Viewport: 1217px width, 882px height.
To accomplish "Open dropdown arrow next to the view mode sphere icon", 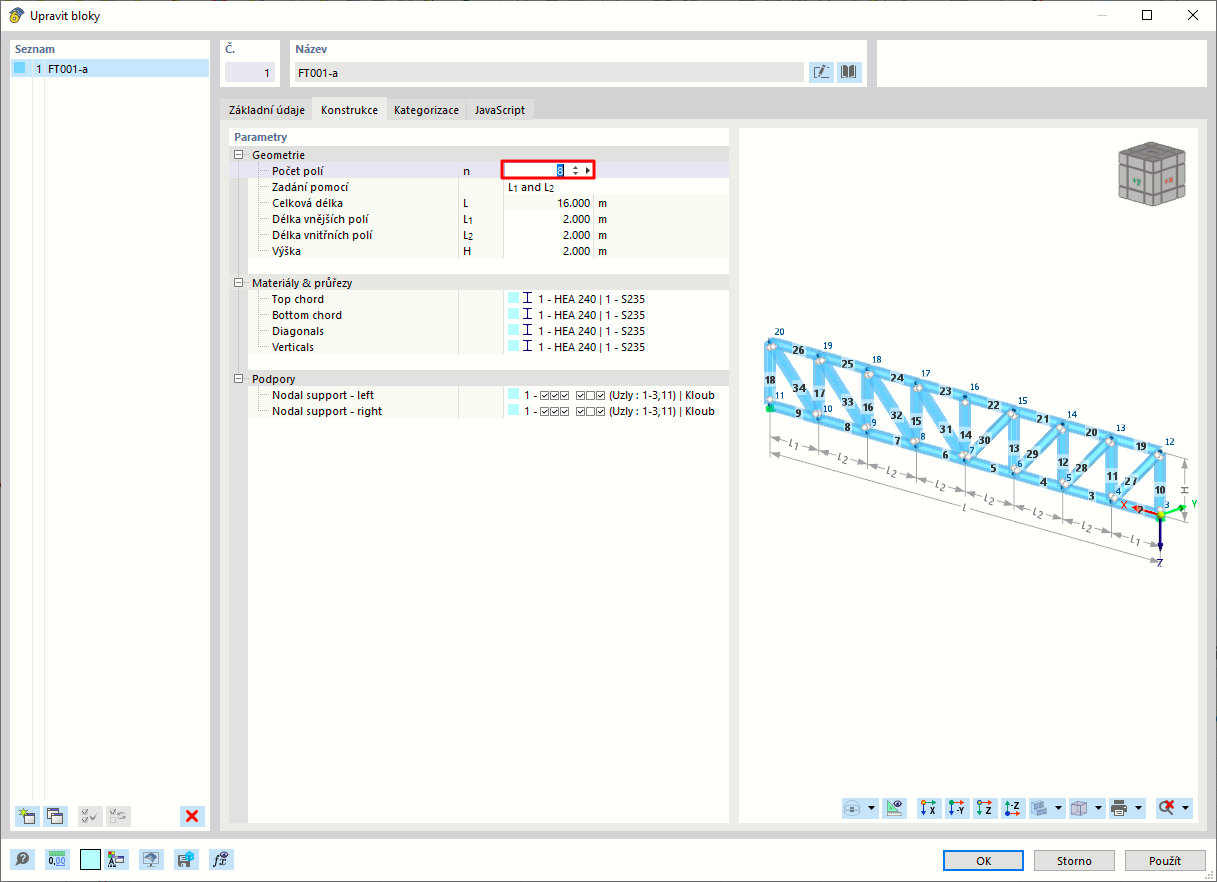I will [872, 807].
